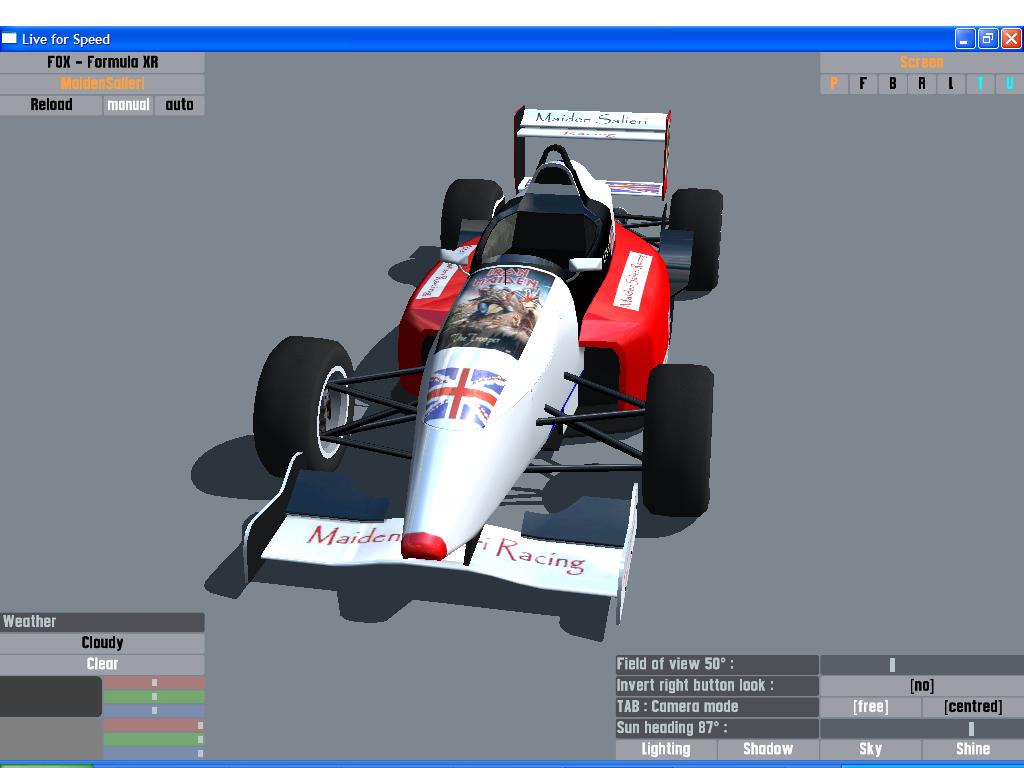This screenshot has width=1024, height=768.
Task: Click the Field of view 50° label
Action: 717,665
